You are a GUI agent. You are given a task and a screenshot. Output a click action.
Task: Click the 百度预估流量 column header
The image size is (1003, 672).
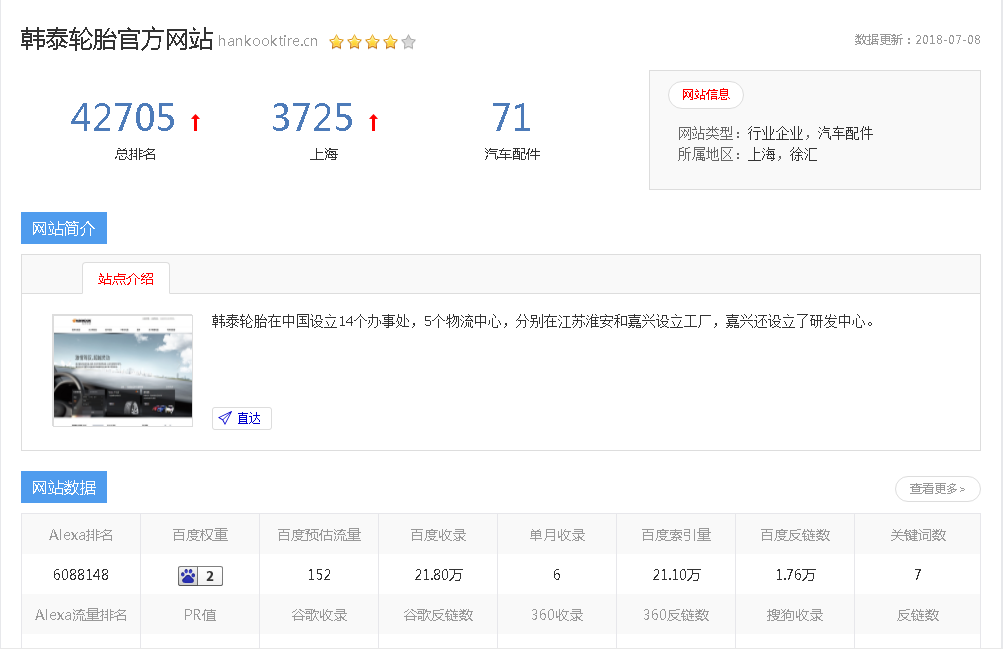(319, 535)
